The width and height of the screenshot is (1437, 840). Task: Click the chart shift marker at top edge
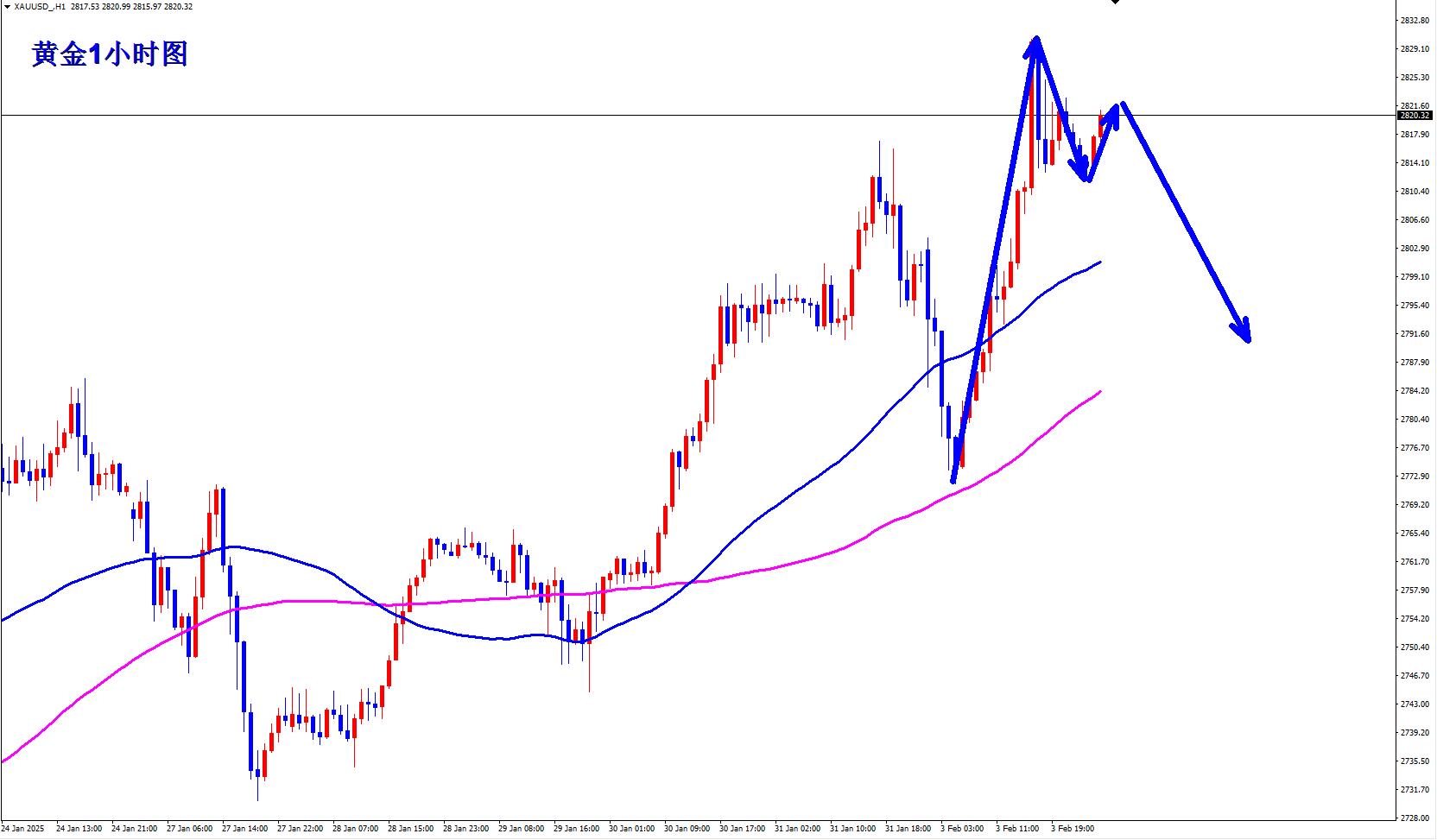point(1115,3)
